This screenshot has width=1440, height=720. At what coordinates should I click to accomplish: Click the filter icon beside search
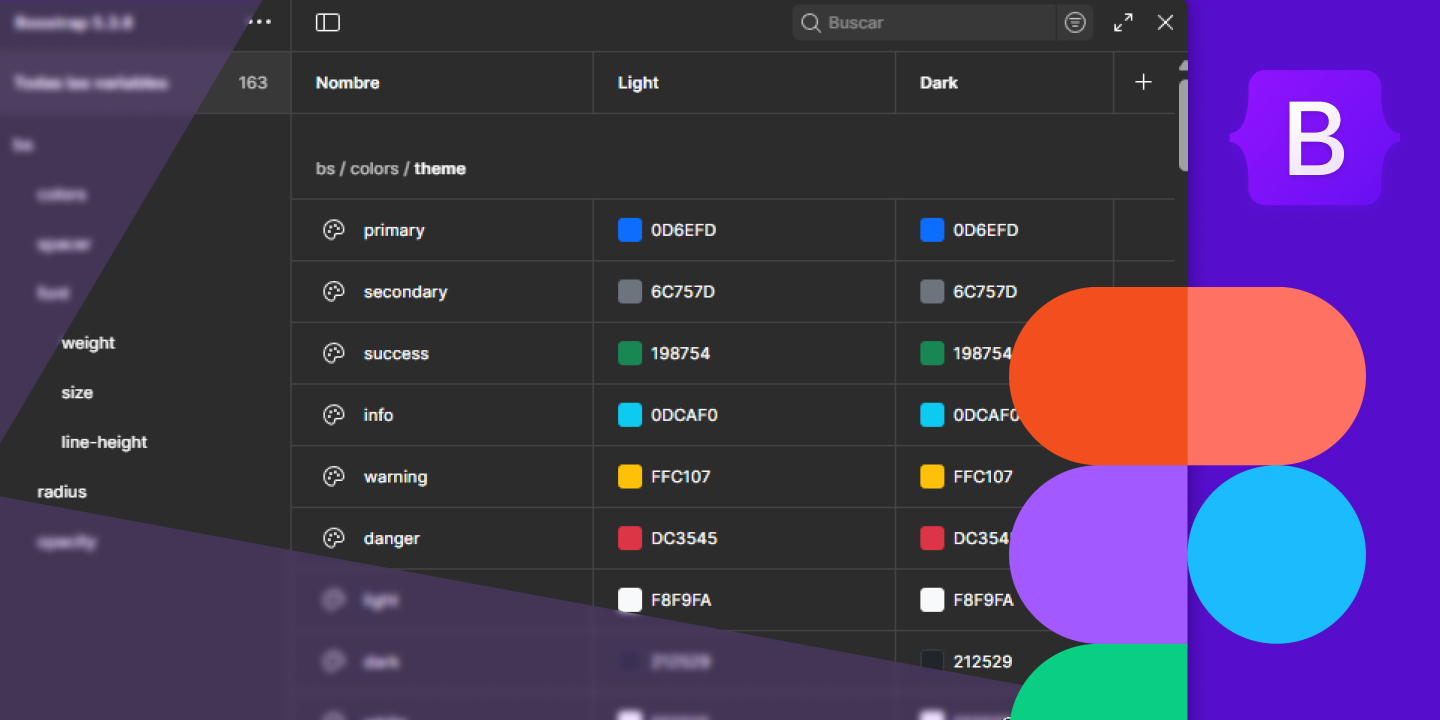point(1075,23)
